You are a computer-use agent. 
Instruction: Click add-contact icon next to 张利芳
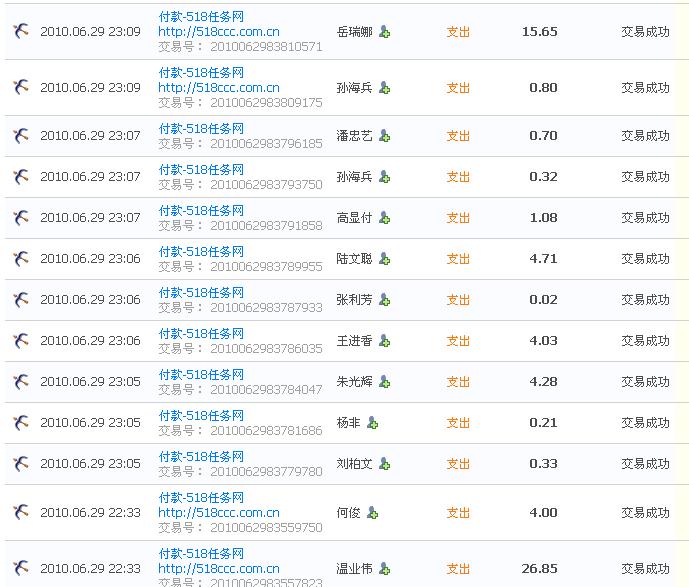385,300
